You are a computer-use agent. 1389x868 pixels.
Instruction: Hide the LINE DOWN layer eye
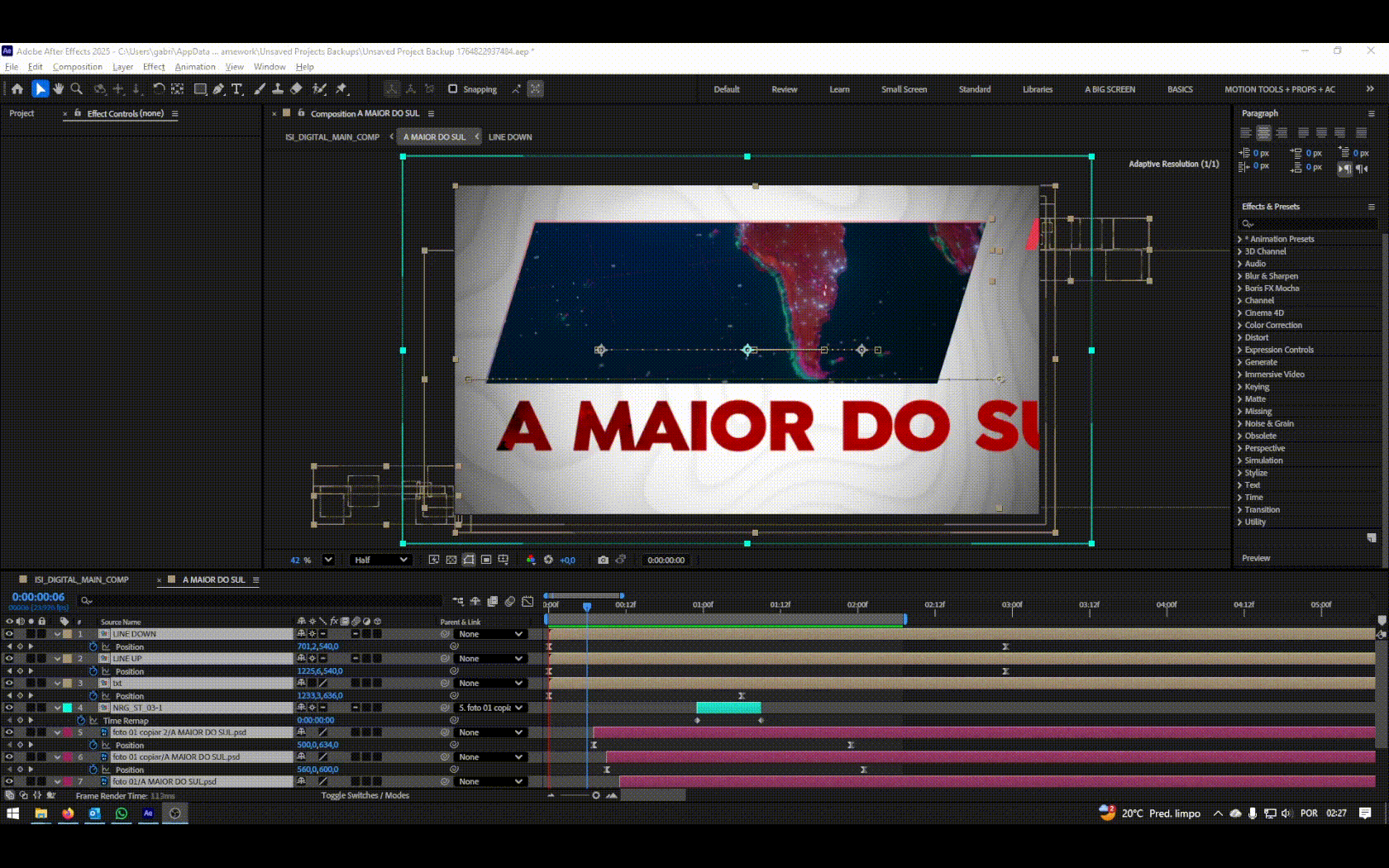pyautogui.click(x=9, y=634)
